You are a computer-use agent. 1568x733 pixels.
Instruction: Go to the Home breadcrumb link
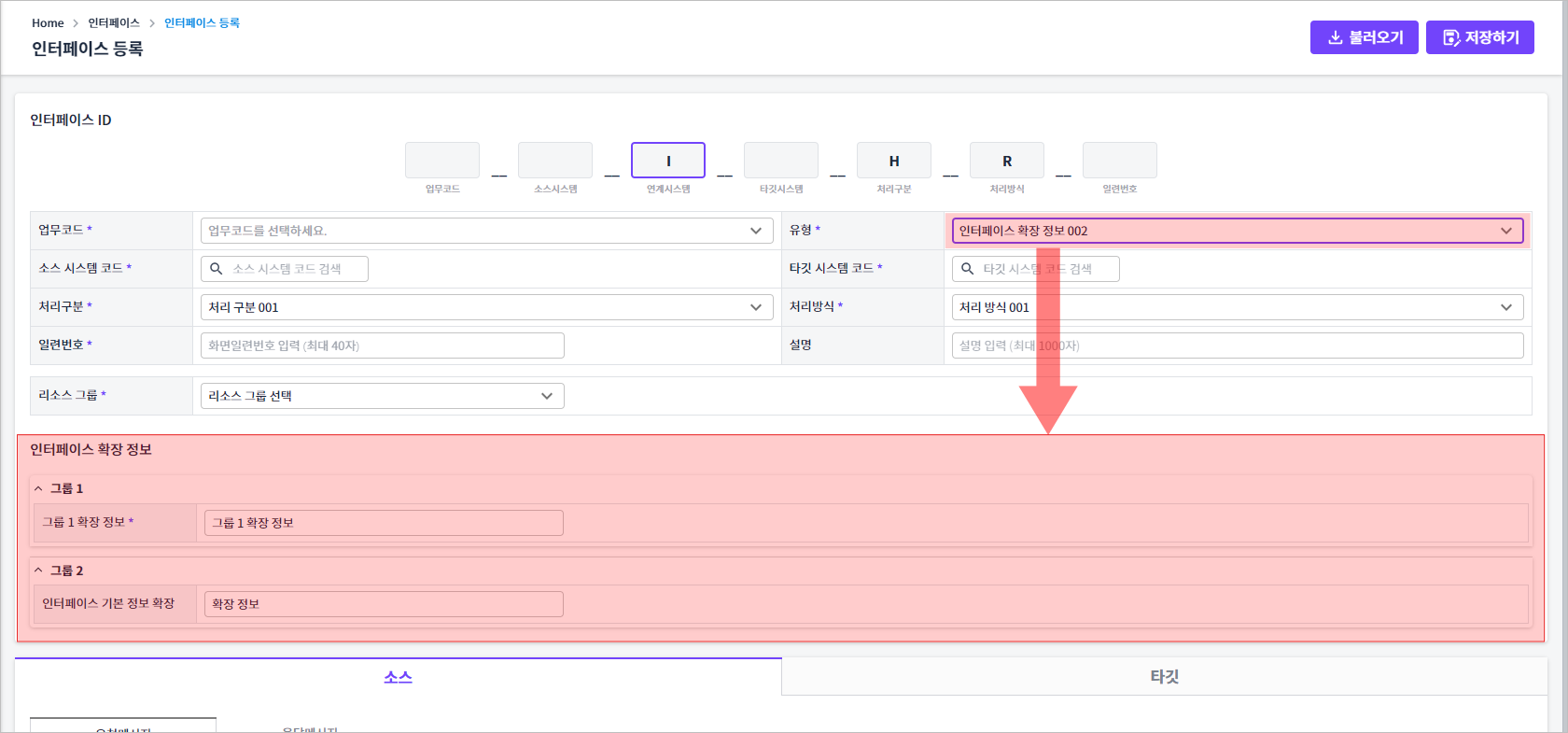pos(48,23)
